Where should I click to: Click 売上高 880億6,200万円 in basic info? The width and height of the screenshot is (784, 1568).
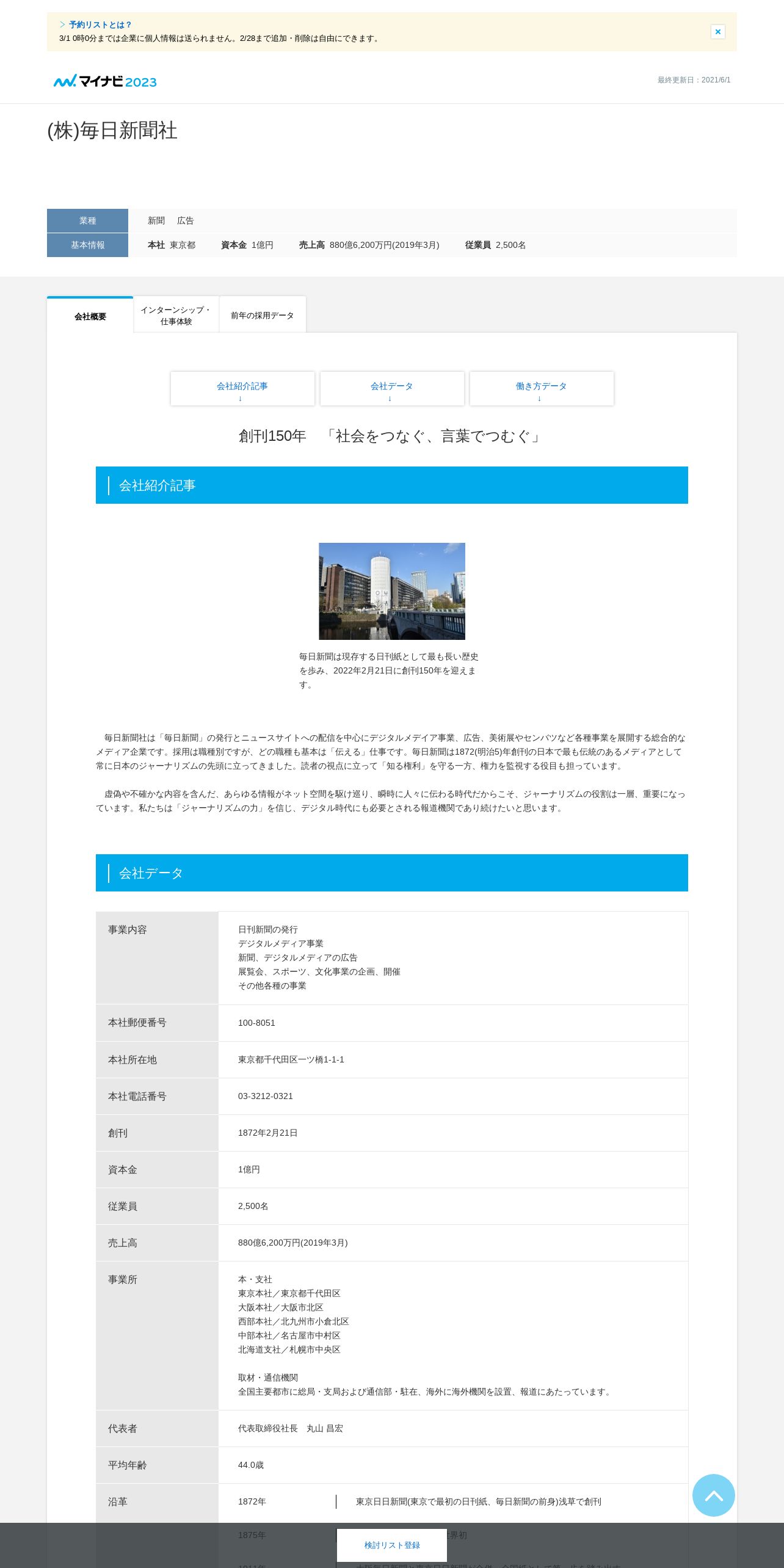click(x=369, y=245)
